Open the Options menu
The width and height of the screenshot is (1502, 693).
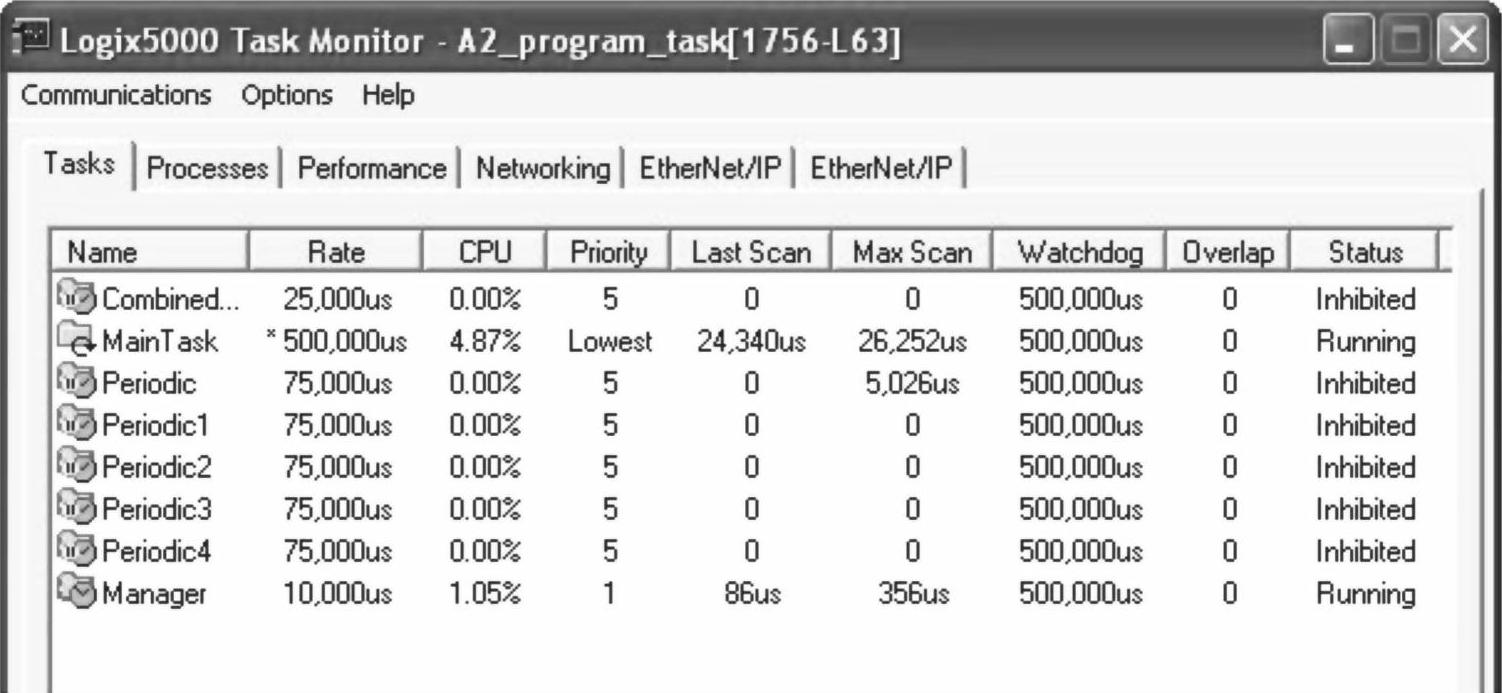coord(287,96)
